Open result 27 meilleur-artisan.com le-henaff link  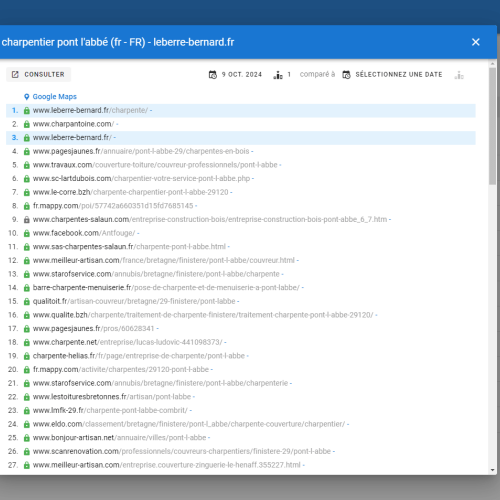pos(167,466)
